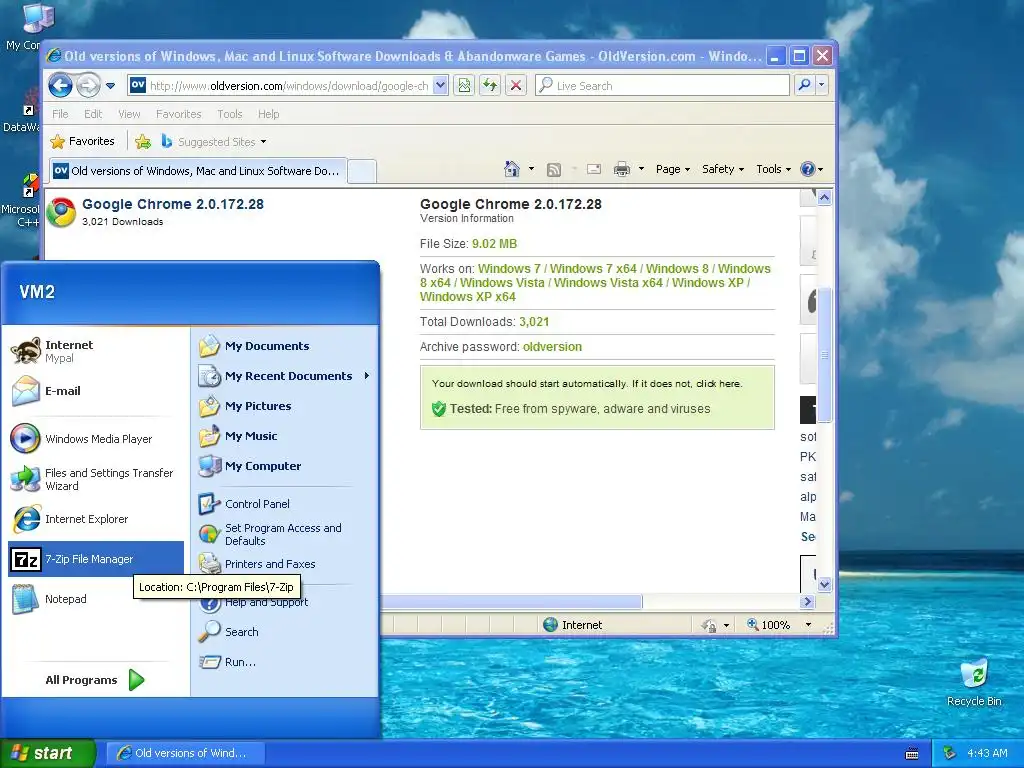
Task: Open Set Program Access and Defaults
Action: [285, 534]
